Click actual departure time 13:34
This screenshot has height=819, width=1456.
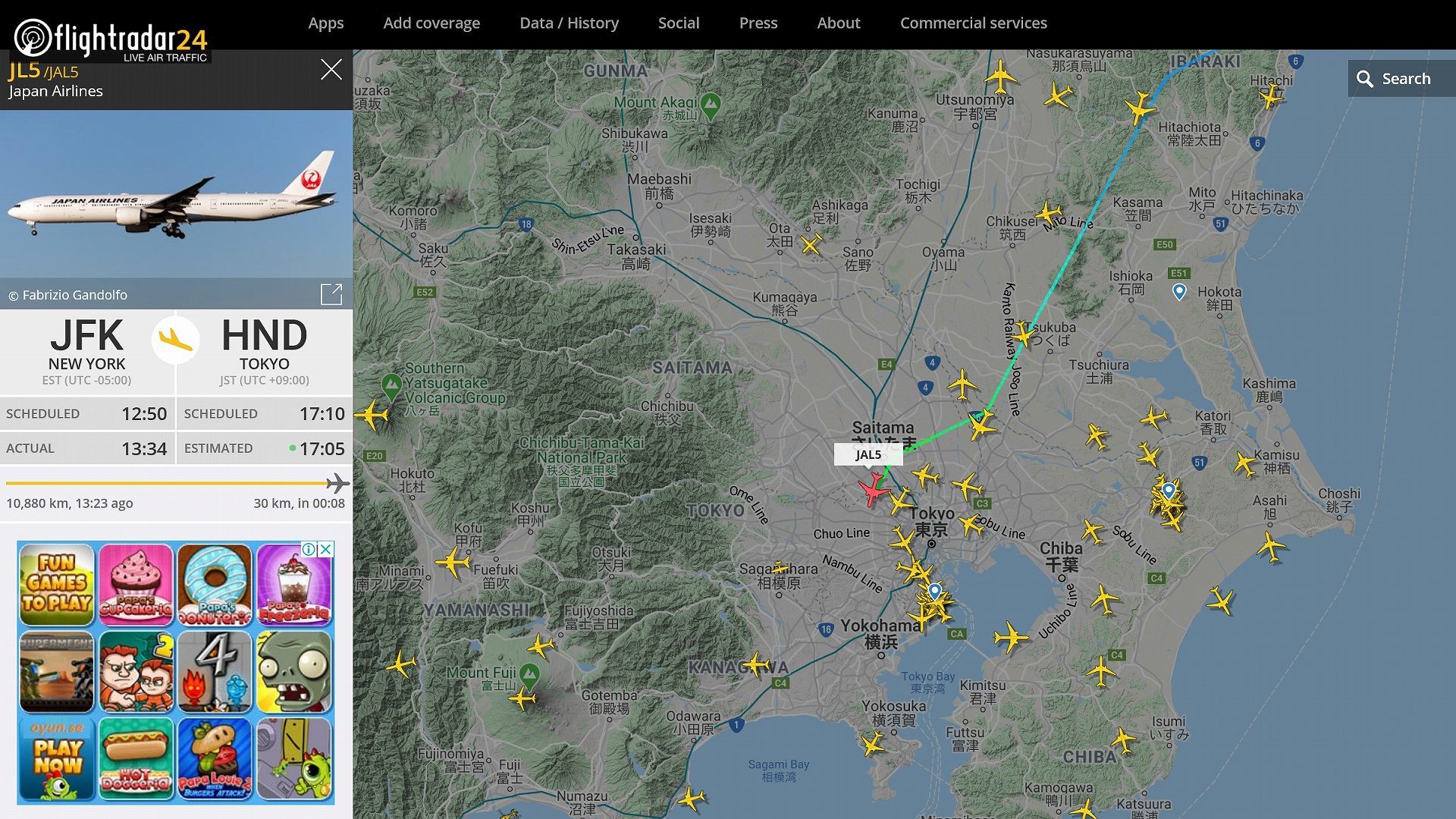(x=144, y=449)
